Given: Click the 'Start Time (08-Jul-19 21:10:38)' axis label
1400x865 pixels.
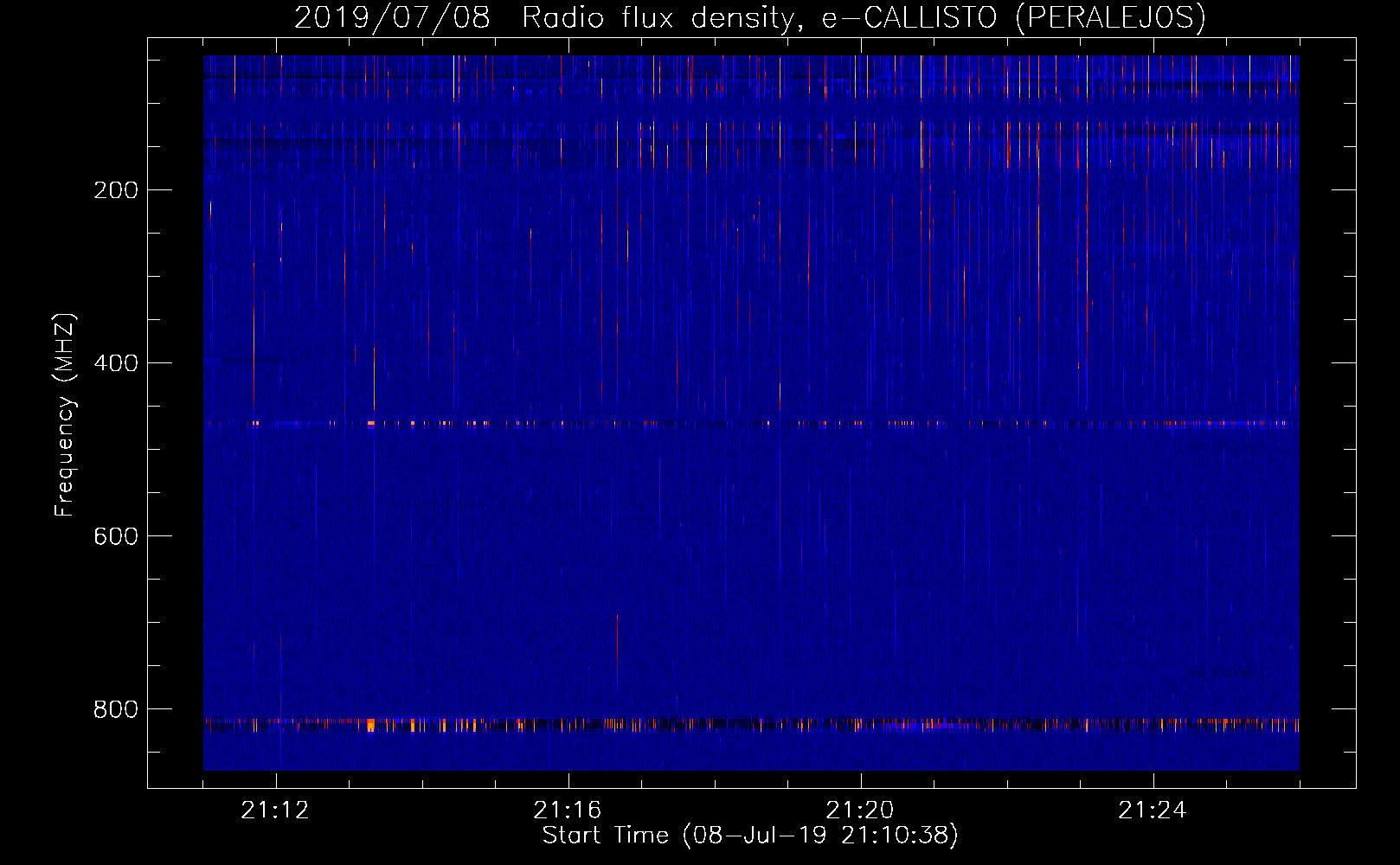Looking at the screenshot, I should tap(750, 836).
